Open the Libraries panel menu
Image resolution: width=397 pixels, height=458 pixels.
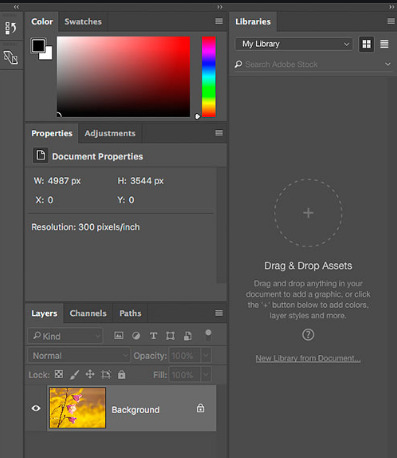(391, 21)
